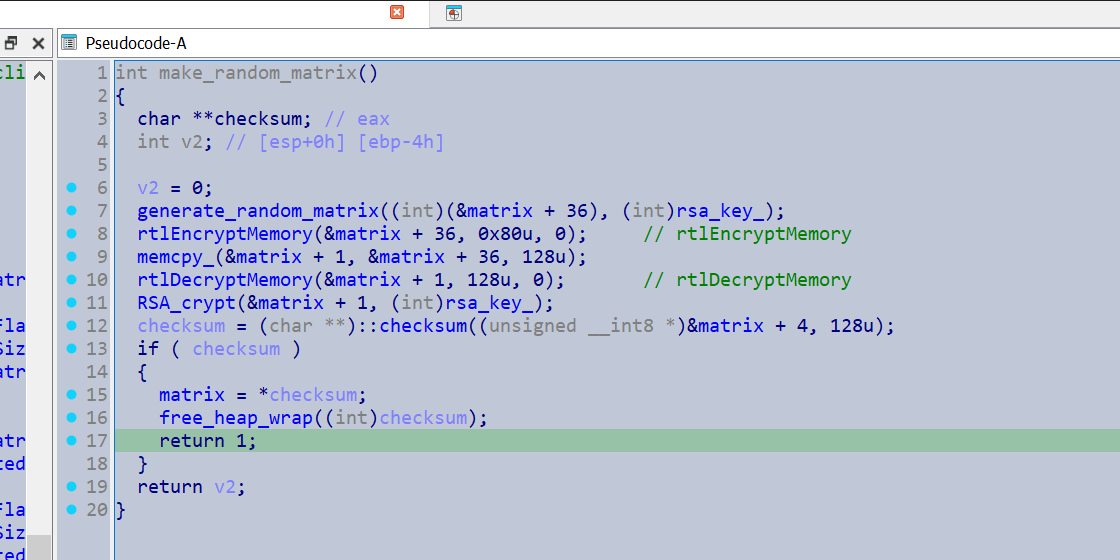Click the // eax comment on line 3
The height and width of the screenshot is (560, 1120).
click(x=356, y=119)
